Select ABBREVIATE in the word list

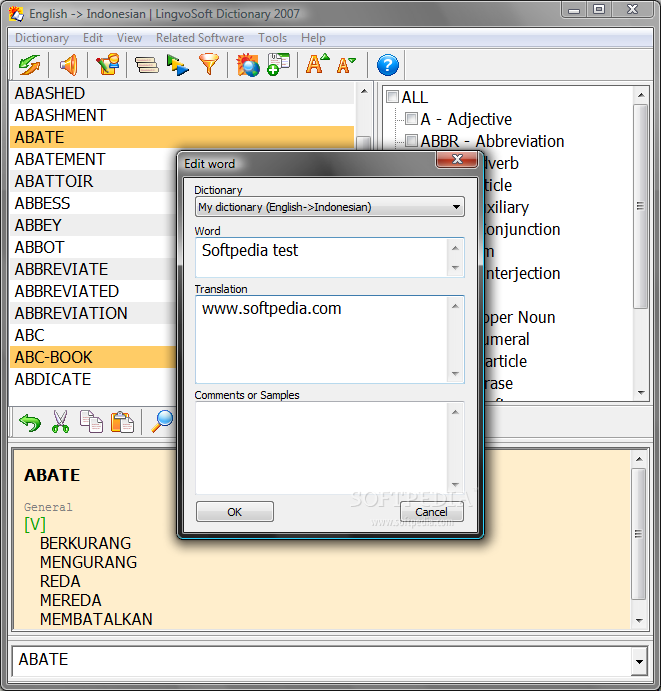pos(93,269)
